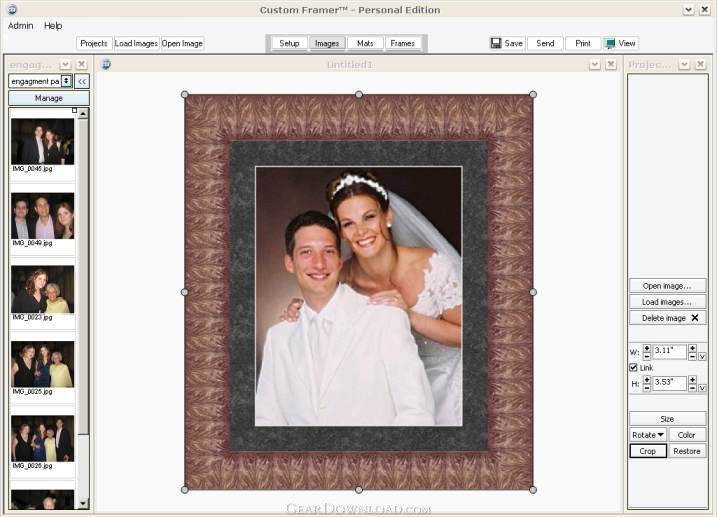Screen dimensions: 717x517
Task: Click the Send button
Action: coord(545,43)
